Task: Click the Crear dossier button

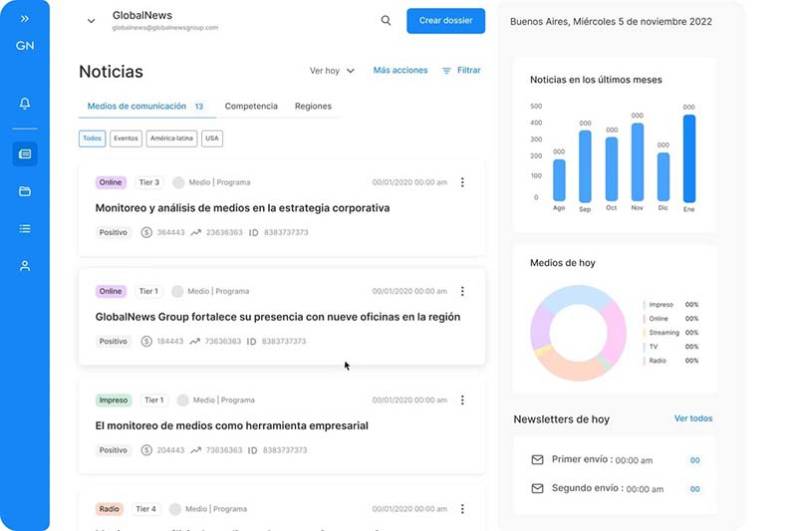Action: point(446,21)
